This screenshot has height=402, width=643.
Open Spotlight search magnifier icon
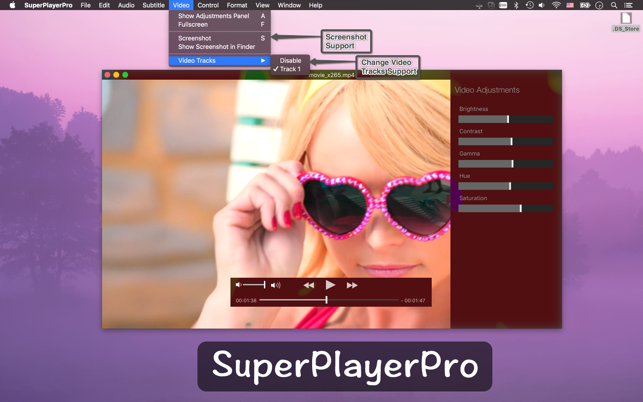(x=614, y=5)
